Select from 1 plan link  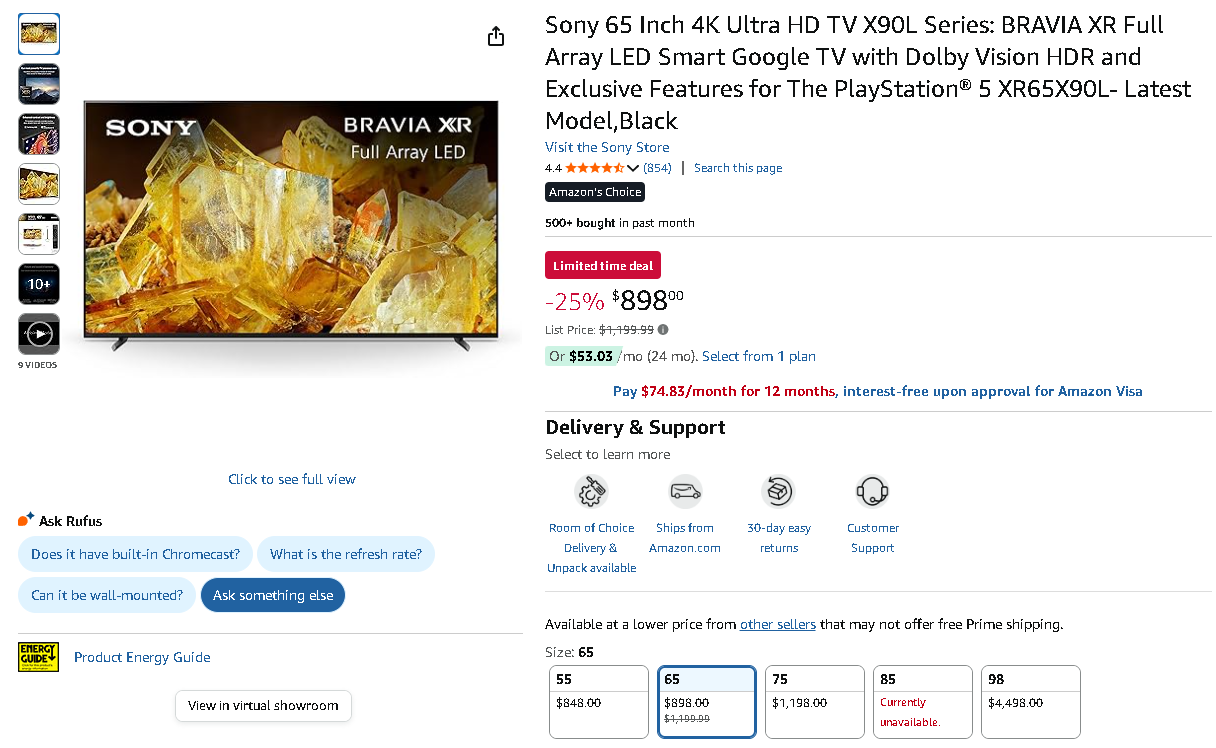coord(759,356)
